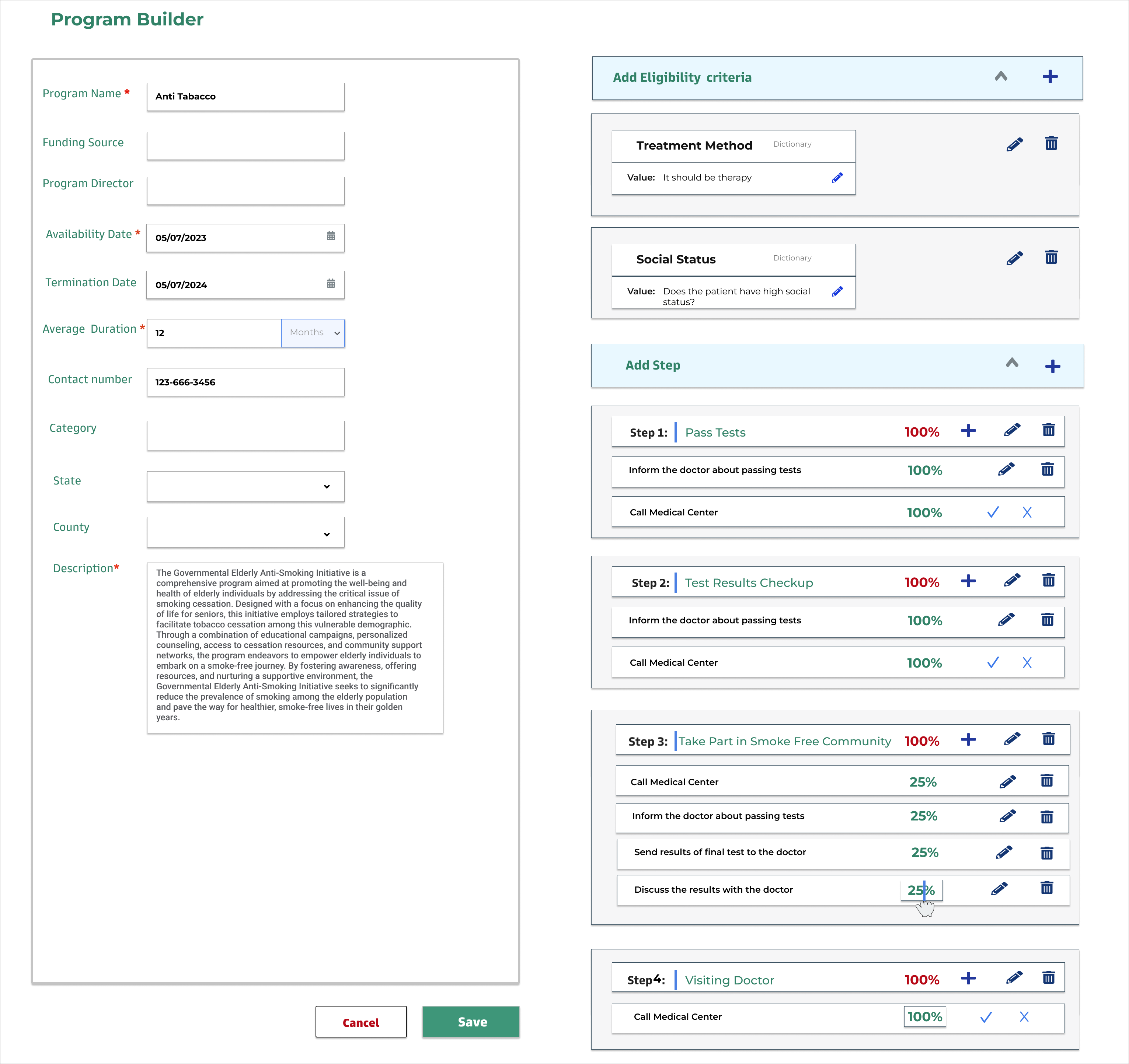Click the add icon next to Step 2
This screenshot has width=1129, height=1064.
[x=966, y=581]
